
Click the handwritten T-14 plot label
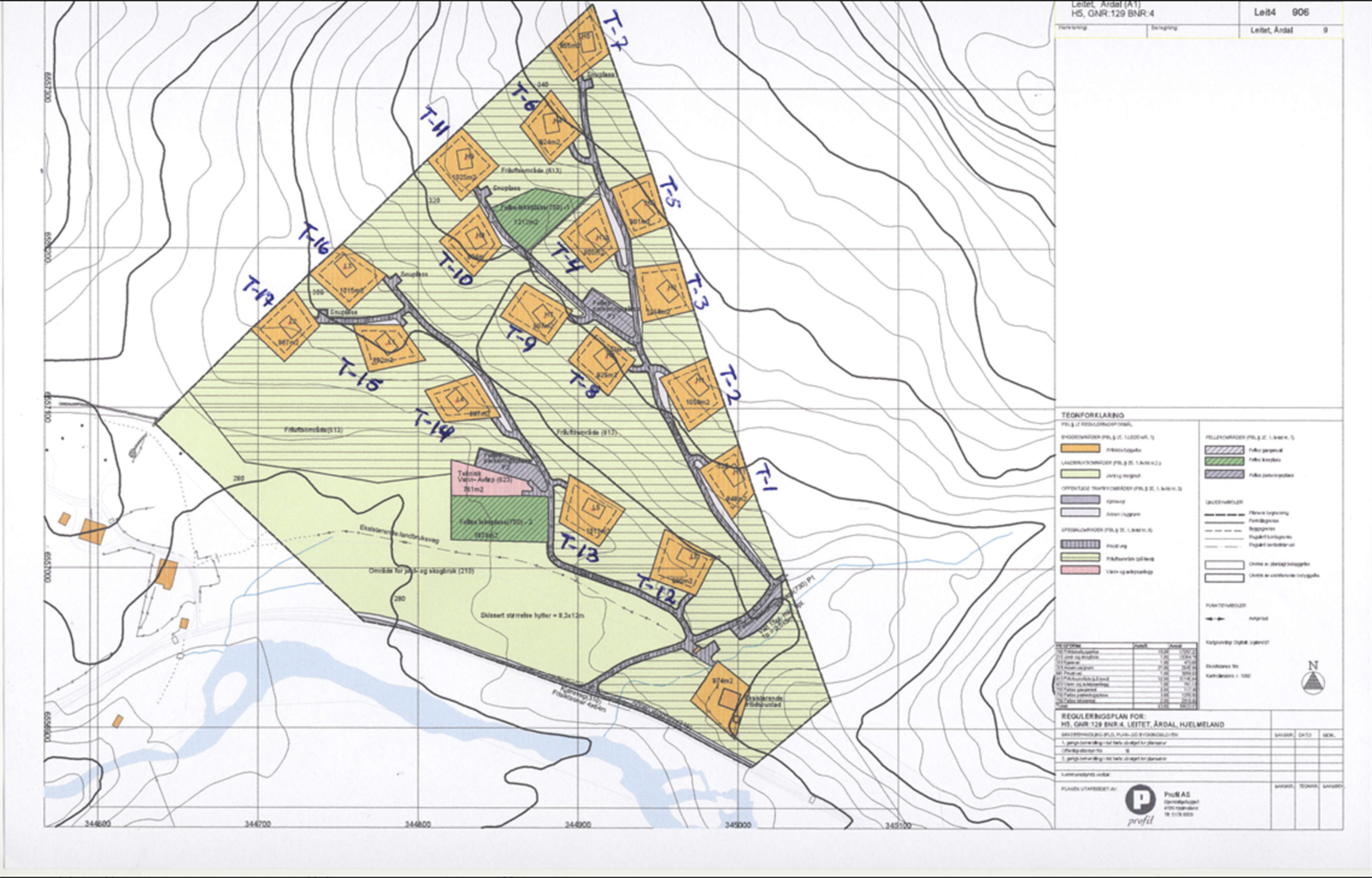433,424
